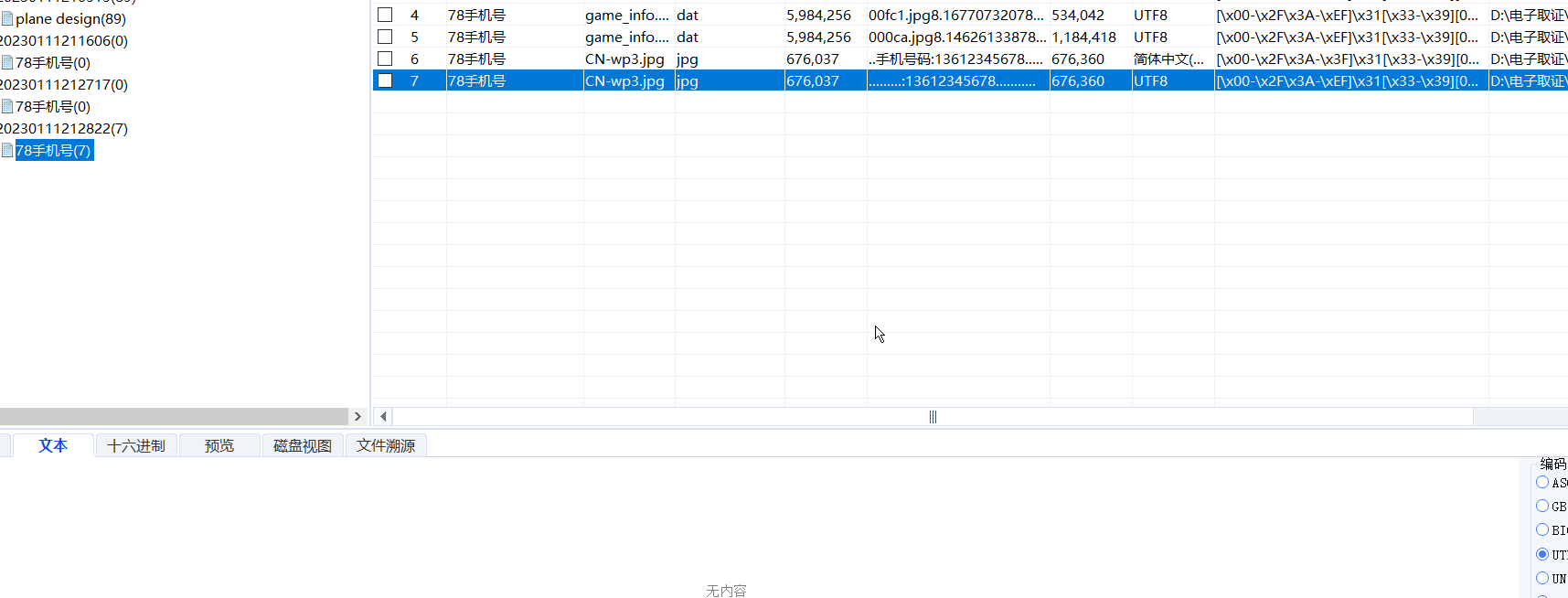Image resolution: width=1568 pixels, height=598 pixels.
Task: Click the file icon next to 78手机号(7)
Action: click(7, 150)
